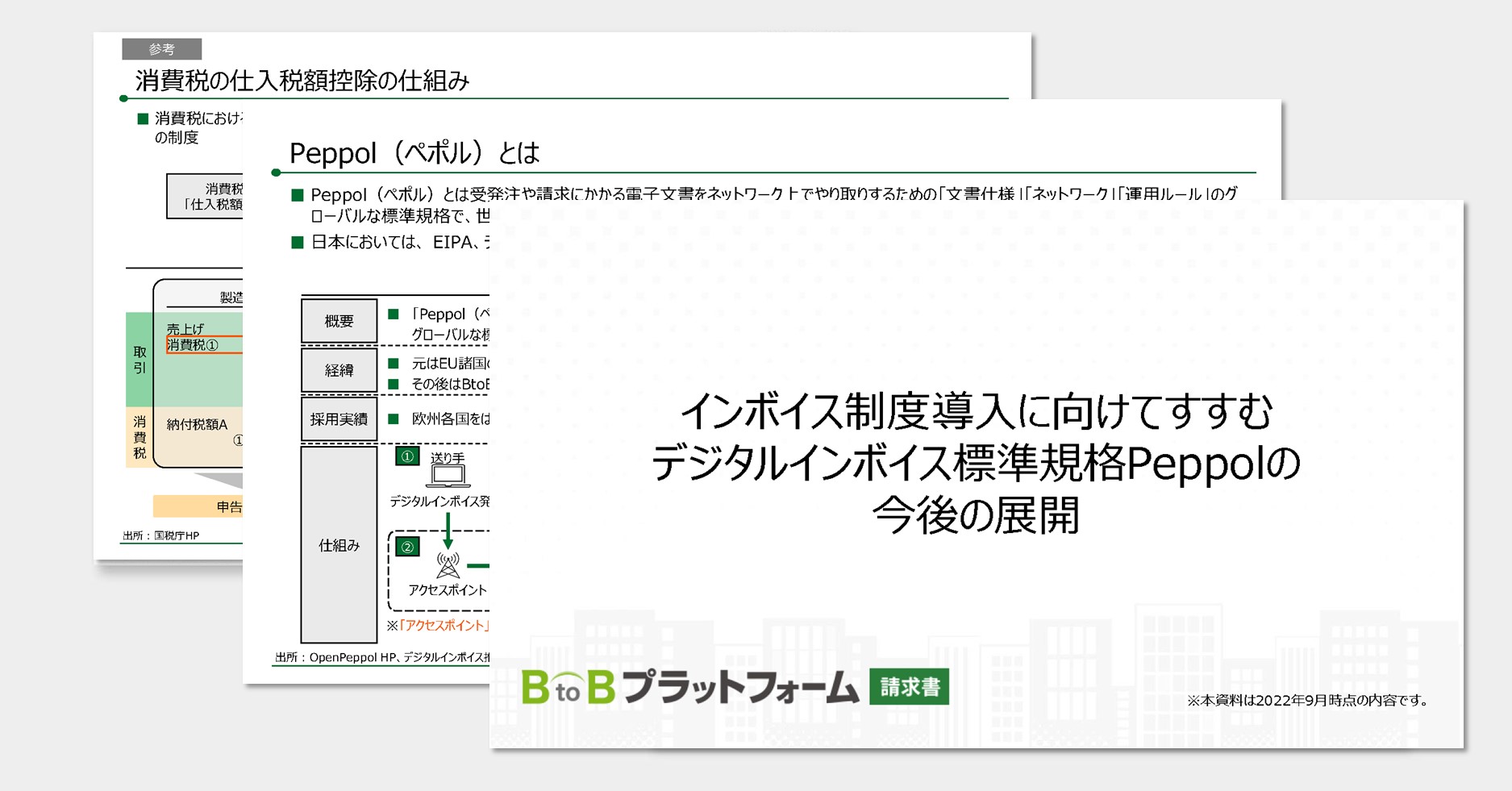Viewport: 1512px width, 791px height.
Task: Click the '売上げ' label
Action: [185, 329]
